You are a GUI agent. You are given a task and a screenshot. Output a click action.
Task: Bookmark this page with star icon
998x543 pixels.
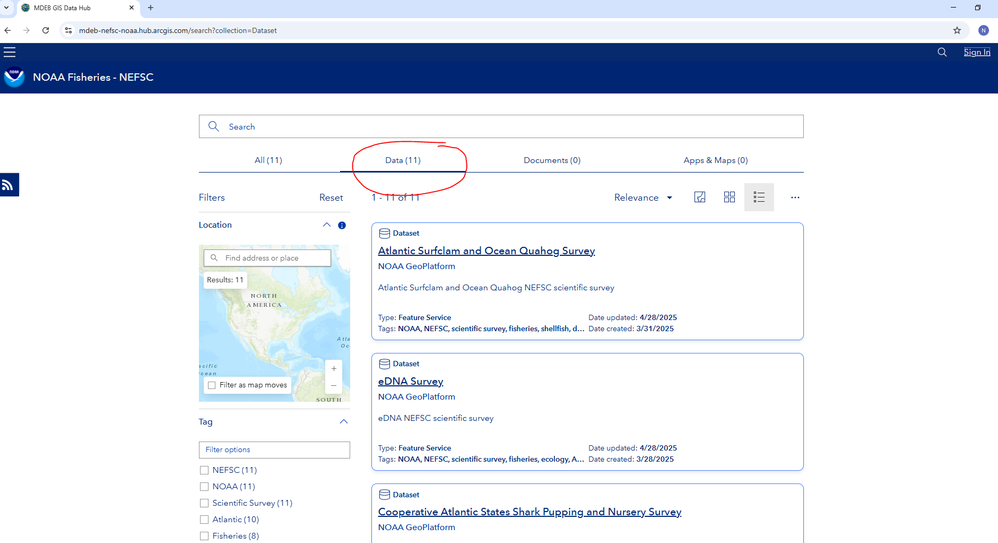point(957,30)
